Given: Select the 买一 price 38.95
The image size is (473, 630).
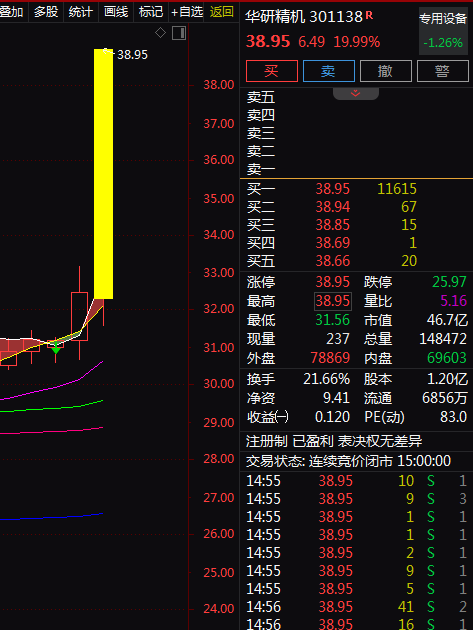Looking at the screenshot, I should [332, 189].
